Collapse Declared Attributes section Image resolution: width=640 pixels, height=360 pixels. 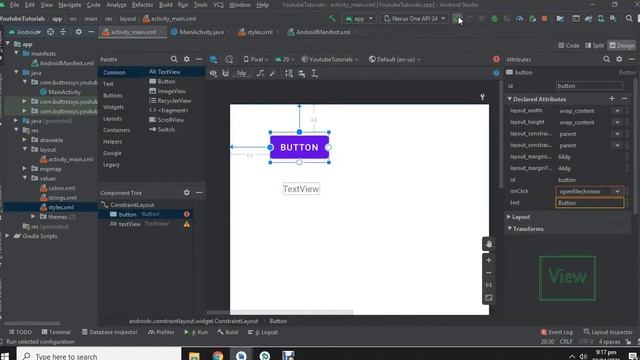pyautogui.click(x=509, y=99)
